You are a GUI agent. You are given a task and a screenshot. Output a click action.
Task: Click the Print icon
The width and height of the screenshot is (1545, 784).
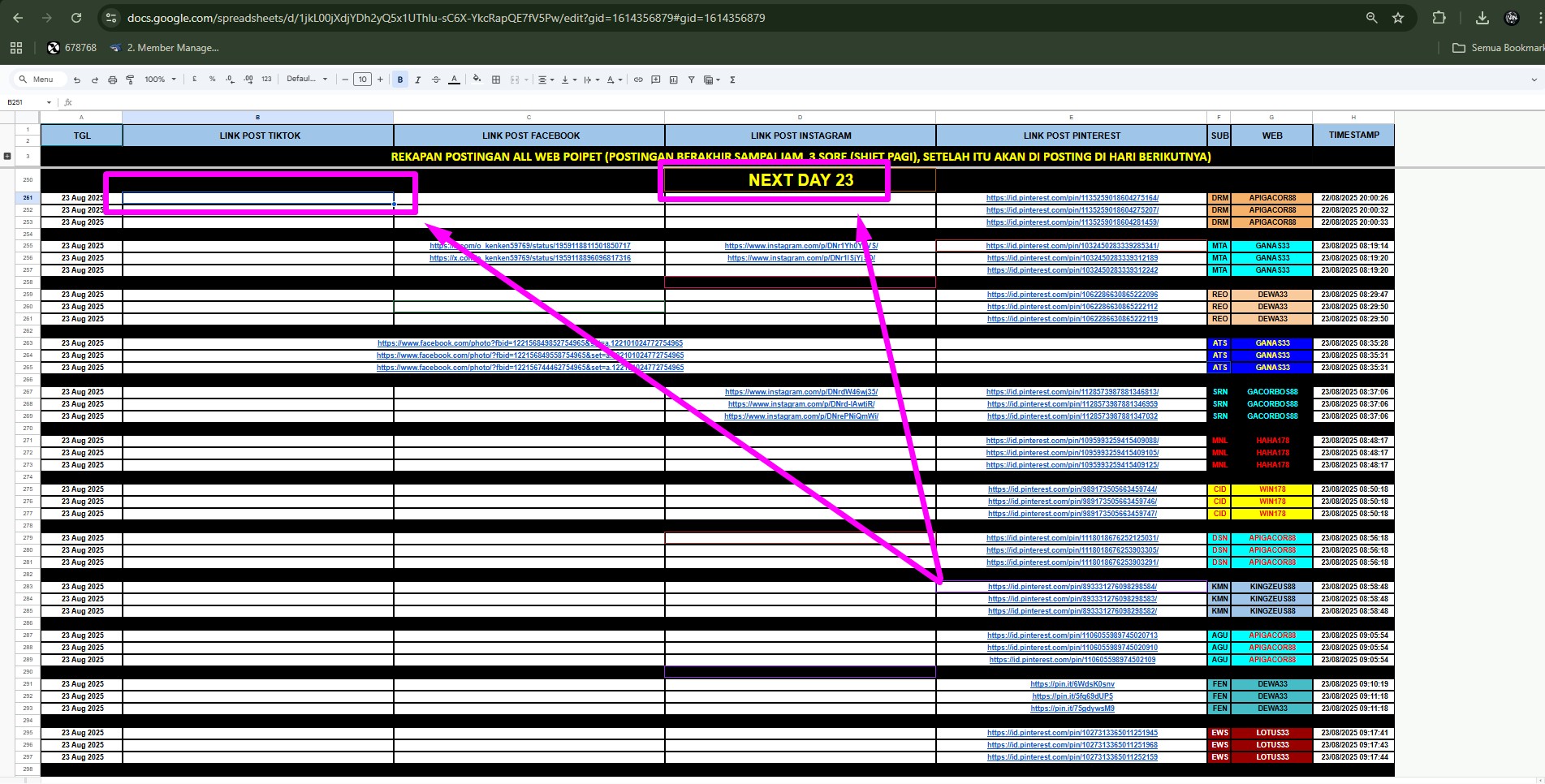coord(112,80)
